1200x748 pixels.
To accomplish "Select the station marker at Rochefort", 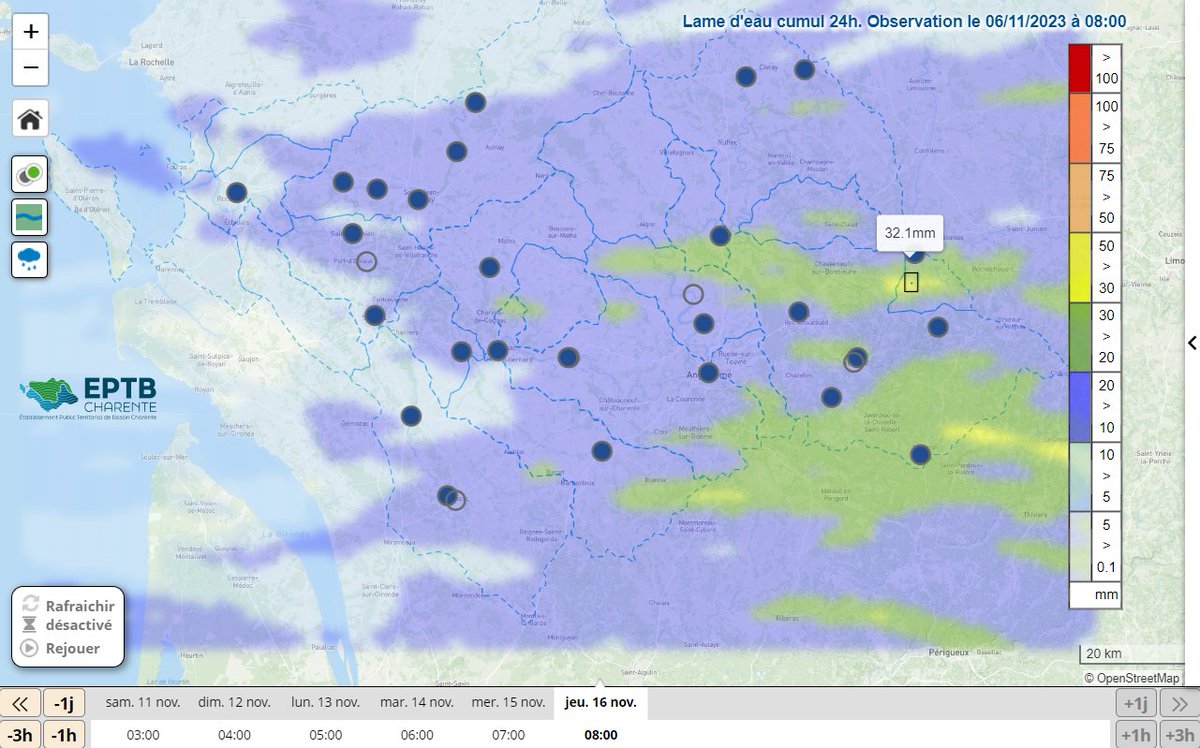I will tap(237, 192).
